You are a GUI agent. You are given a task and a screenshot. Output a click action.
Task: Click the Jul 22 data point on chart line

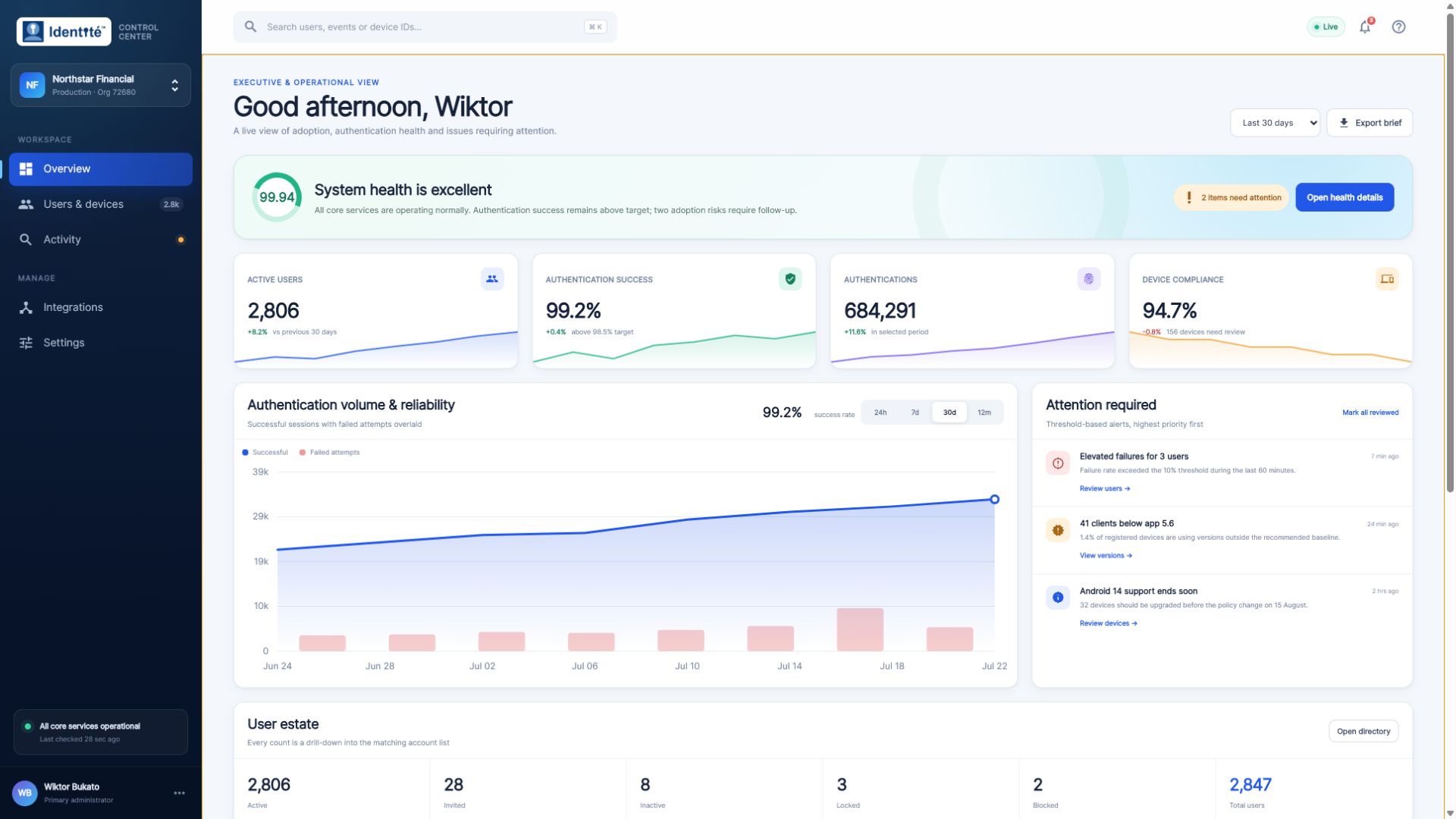tap(994, 499)
